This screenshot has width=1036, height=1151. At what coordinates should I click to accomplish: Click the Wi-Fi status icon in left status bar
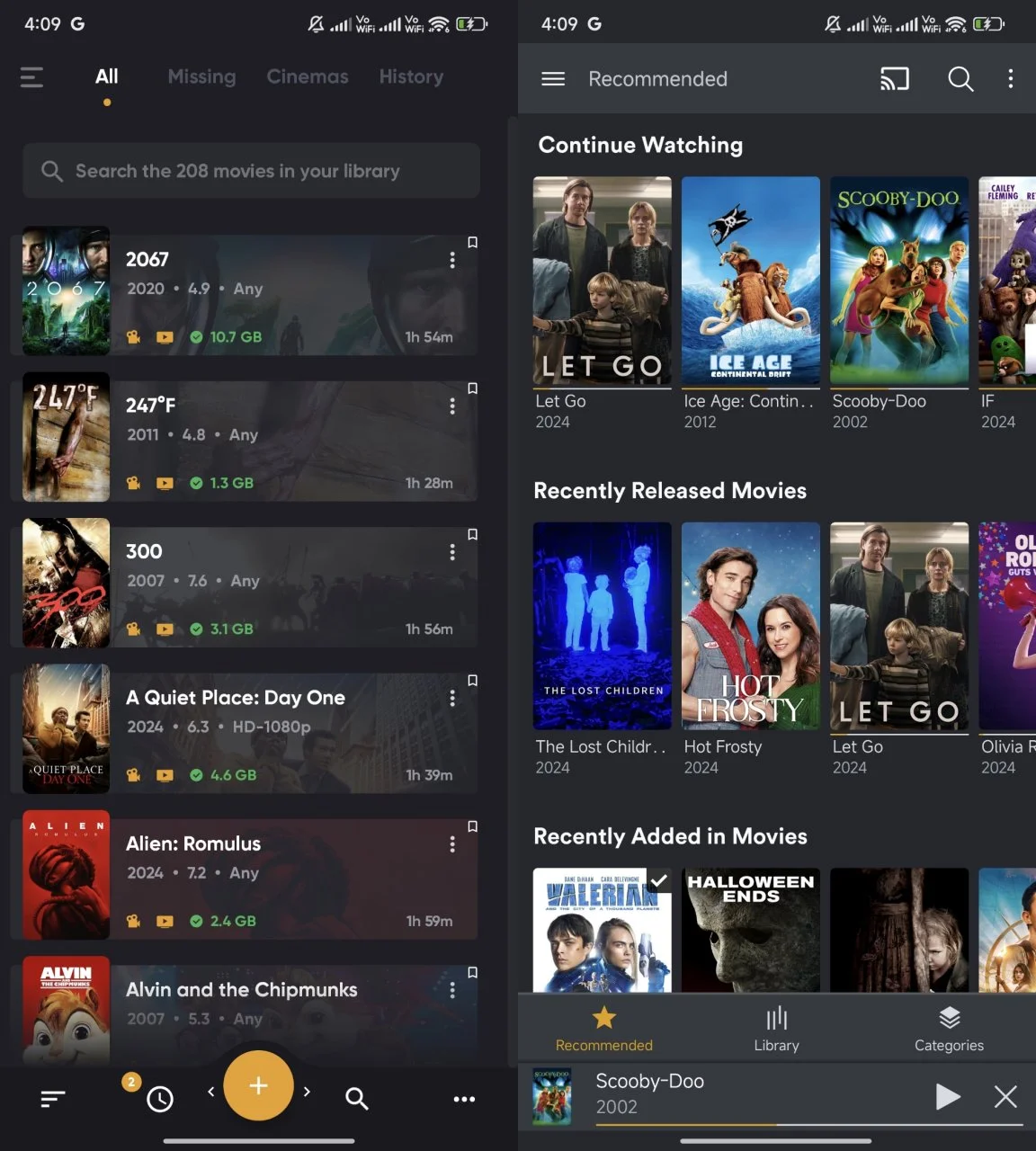(x=439, y=24)
